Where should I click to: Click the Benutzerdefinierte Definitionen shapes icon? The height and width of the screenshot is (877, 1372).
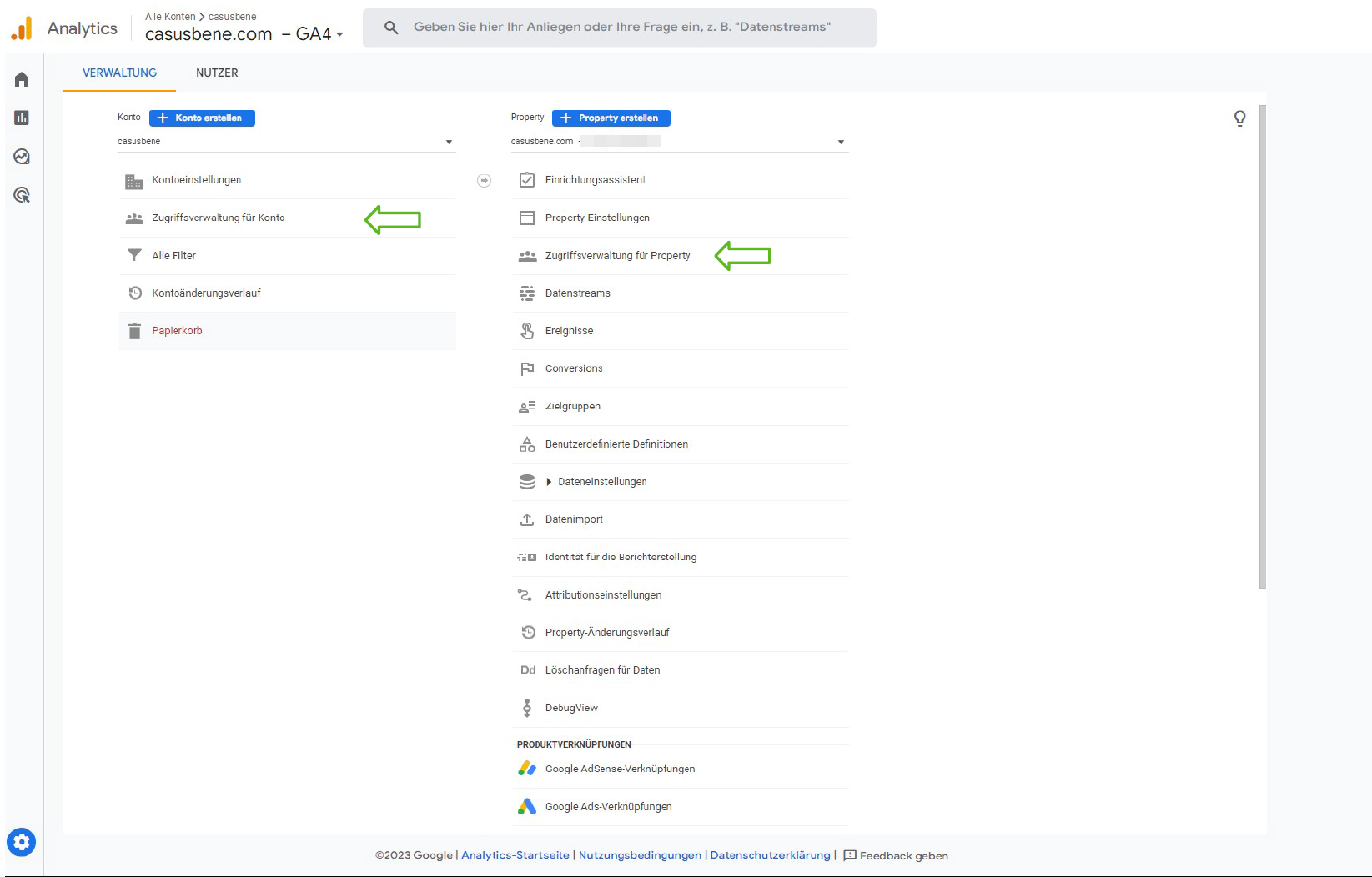(527, 444)
